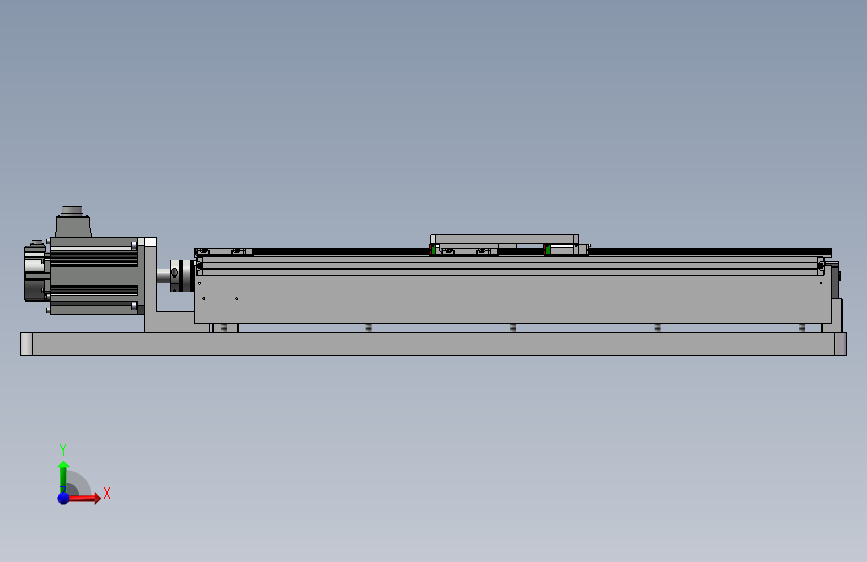
Task: Click the red X axis arrow of the triad
Action: coord(84,498)
